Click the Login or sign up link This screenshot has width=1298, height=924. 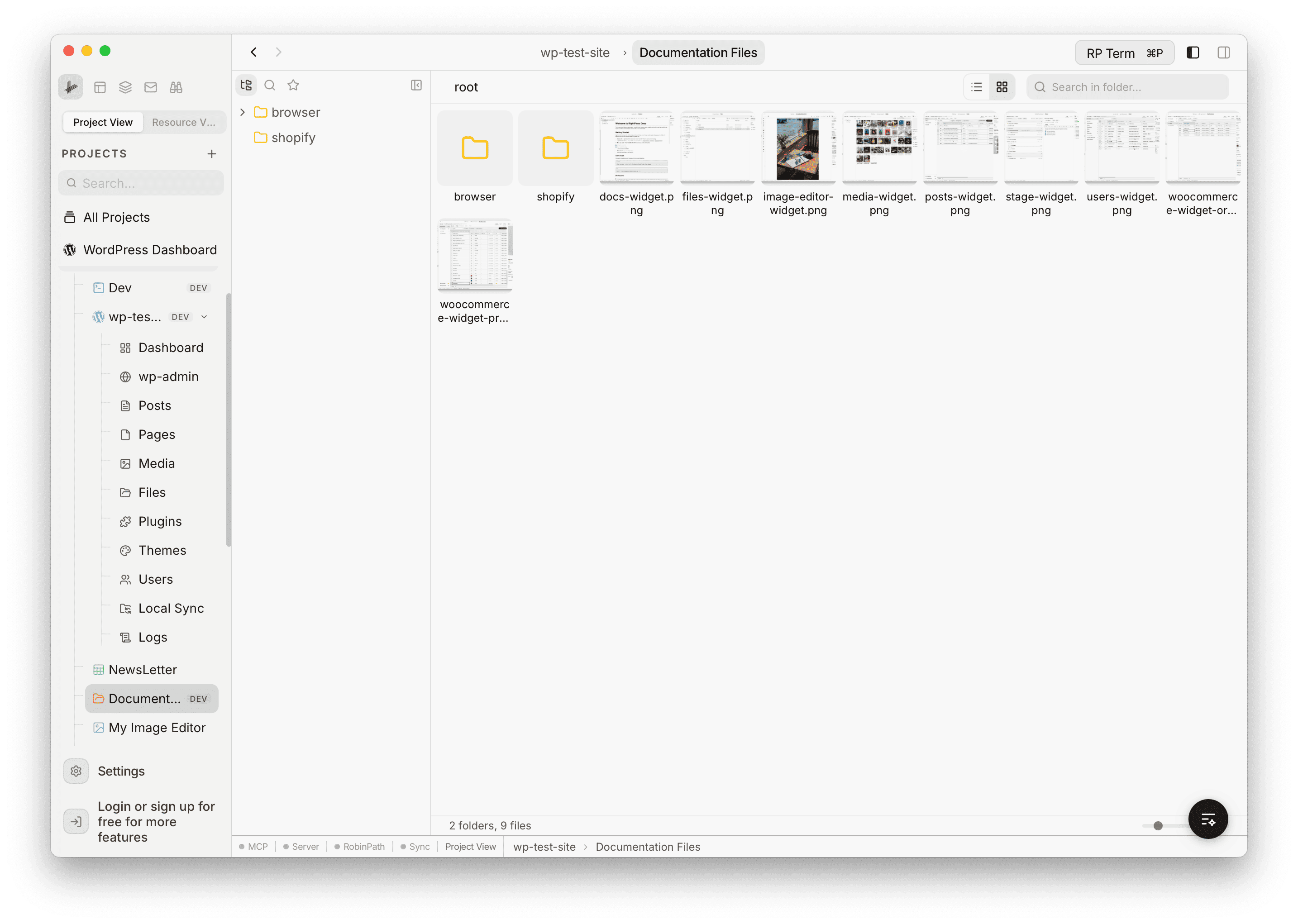pos(156,822)
